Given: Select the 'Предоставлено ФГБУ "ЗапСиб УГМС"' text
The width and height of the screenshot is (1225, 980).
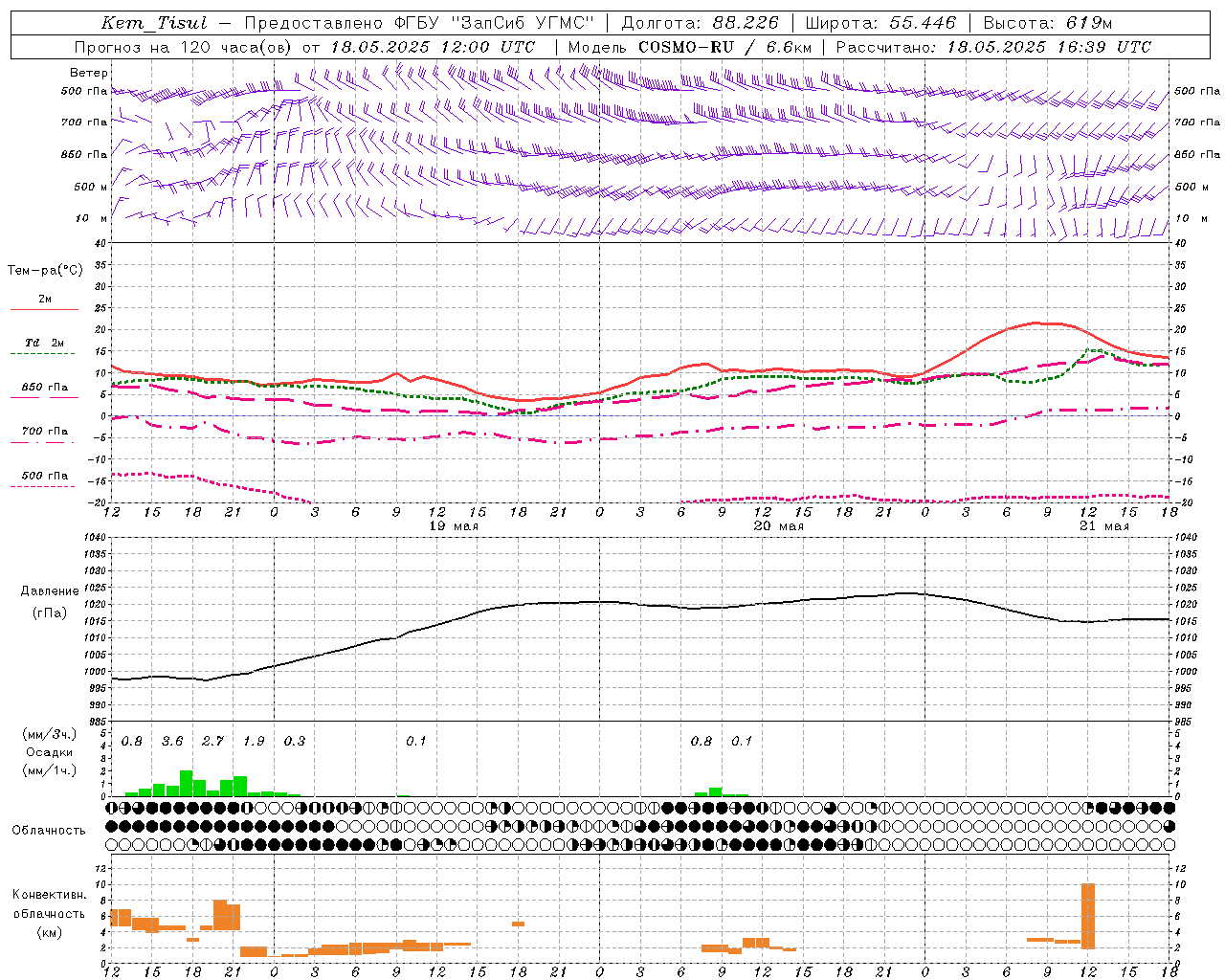Looking at the screenshot, I should pos(418,23).
